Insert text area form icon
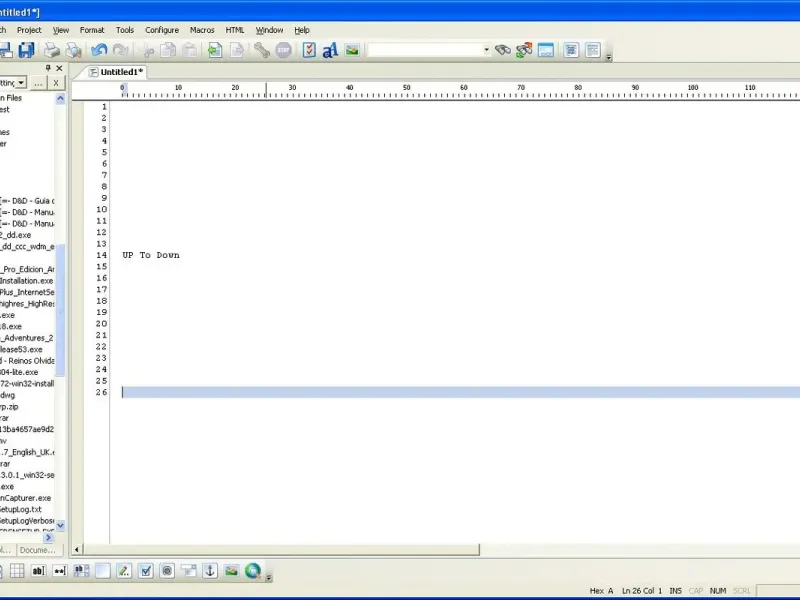Image resolution: width=800 pixels, height=600 pixels. [81, 570]
